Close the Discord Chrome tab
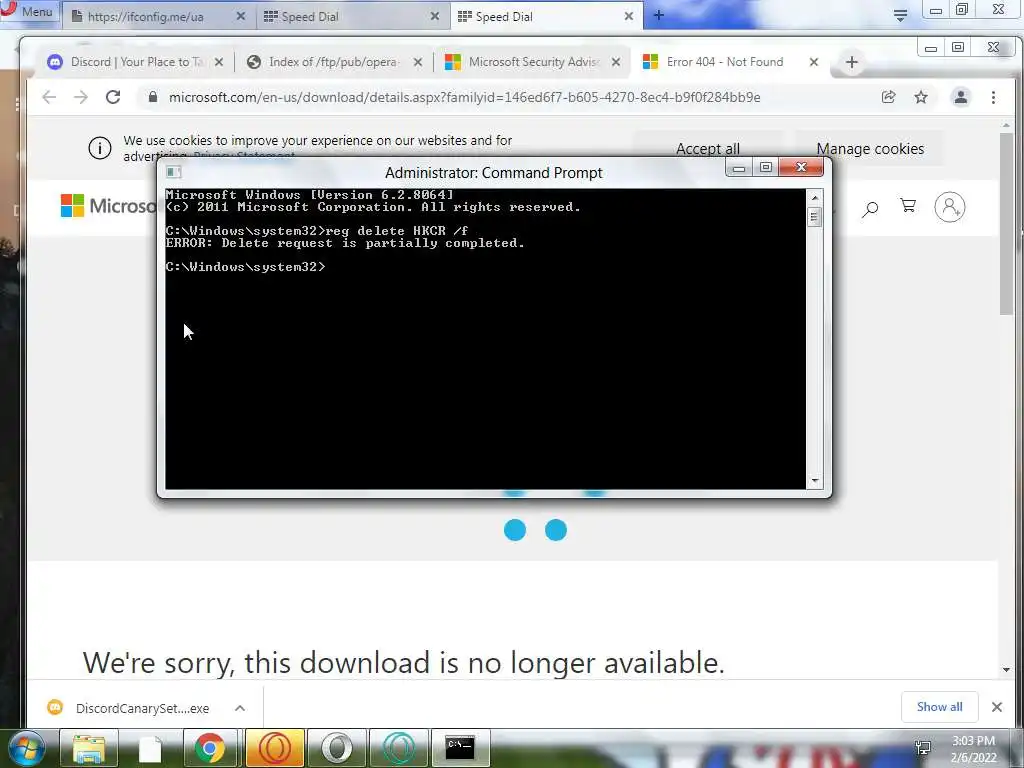The image size is (1024, 768). [219, 62]
